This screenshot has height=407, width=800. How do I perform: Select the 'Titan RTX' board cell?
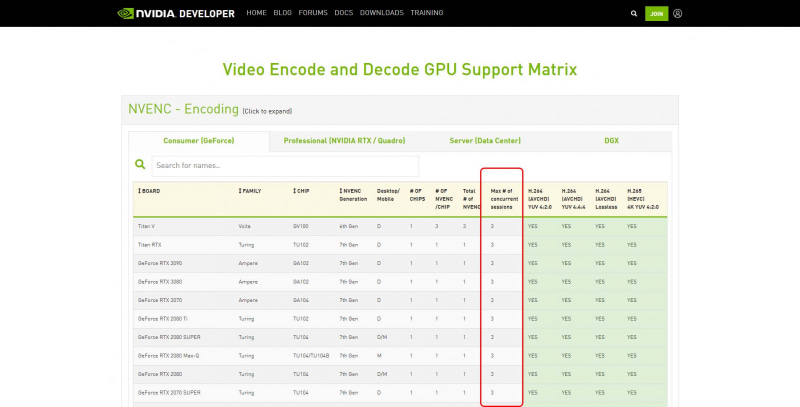coord(149,245)
